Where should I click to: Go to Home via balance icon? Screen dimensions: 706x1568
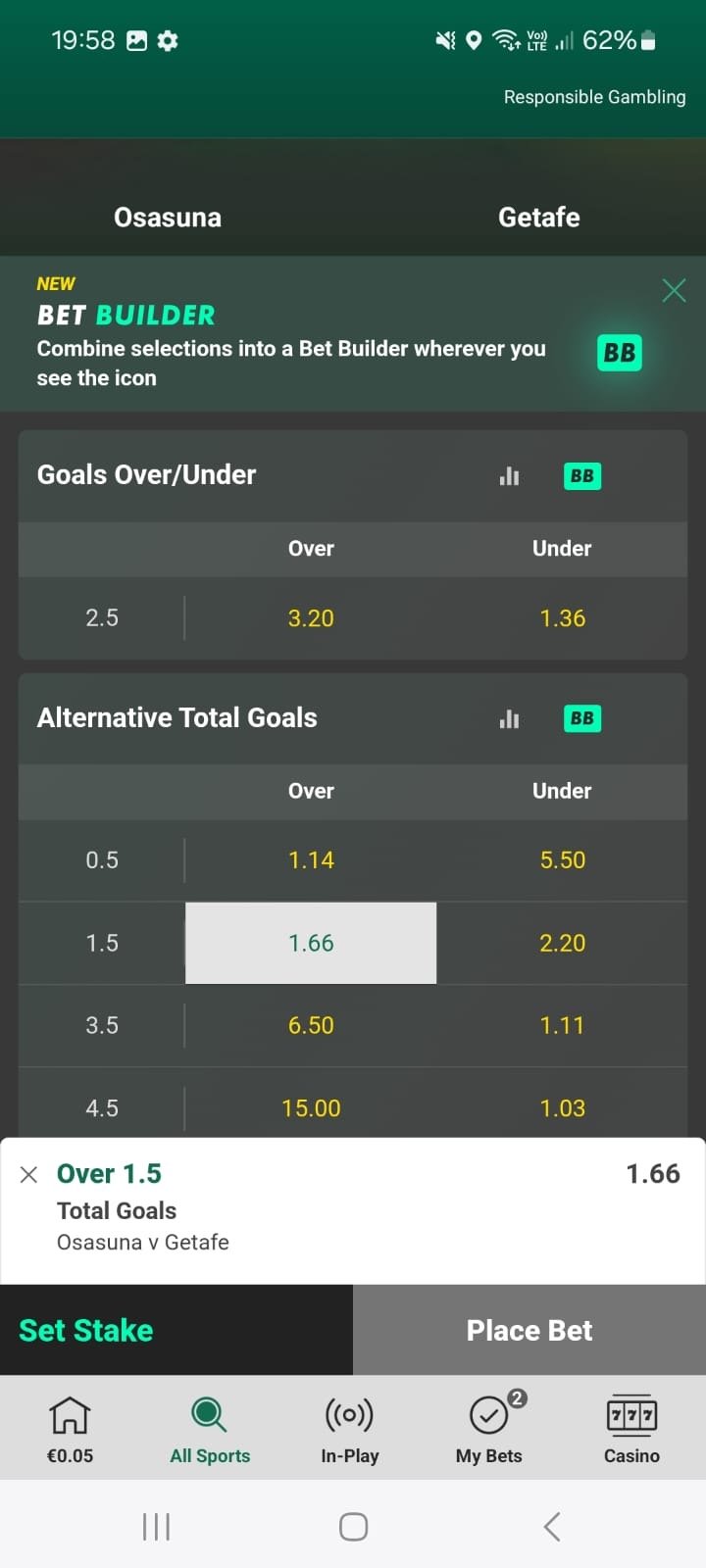(70, 1429)
